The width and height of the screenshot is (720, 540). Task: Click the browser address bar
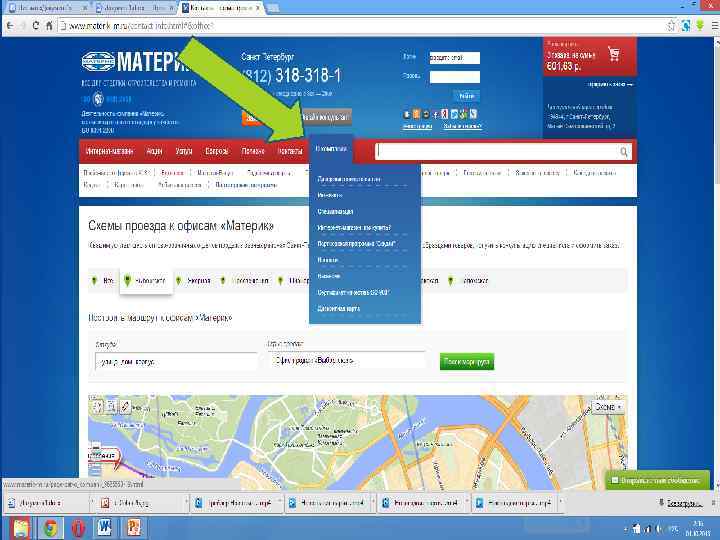coord(363,26)
